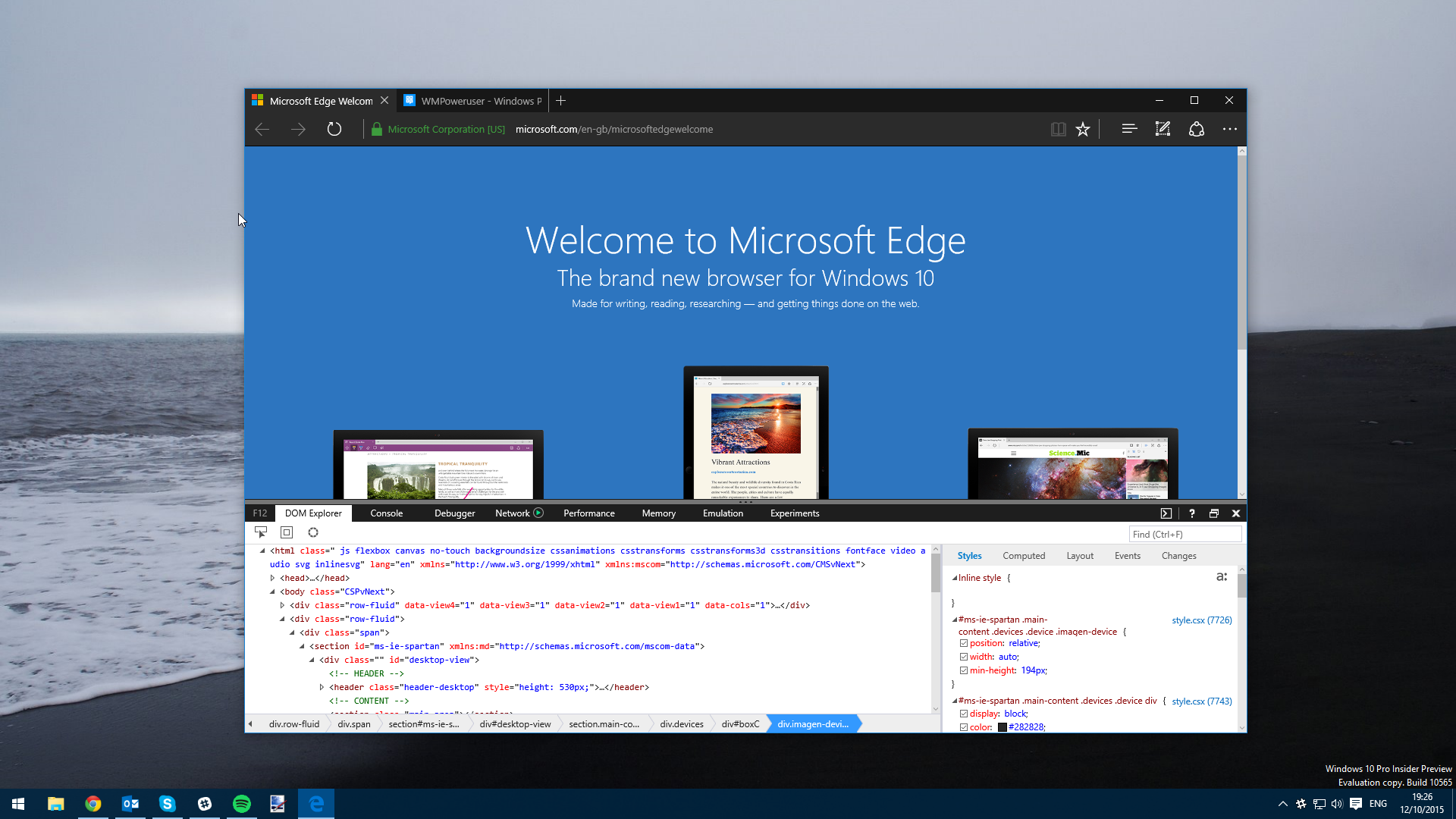This screenshot has width=1456, height=819.
Task: Open the More actions menu
Action: point(1230,130)
